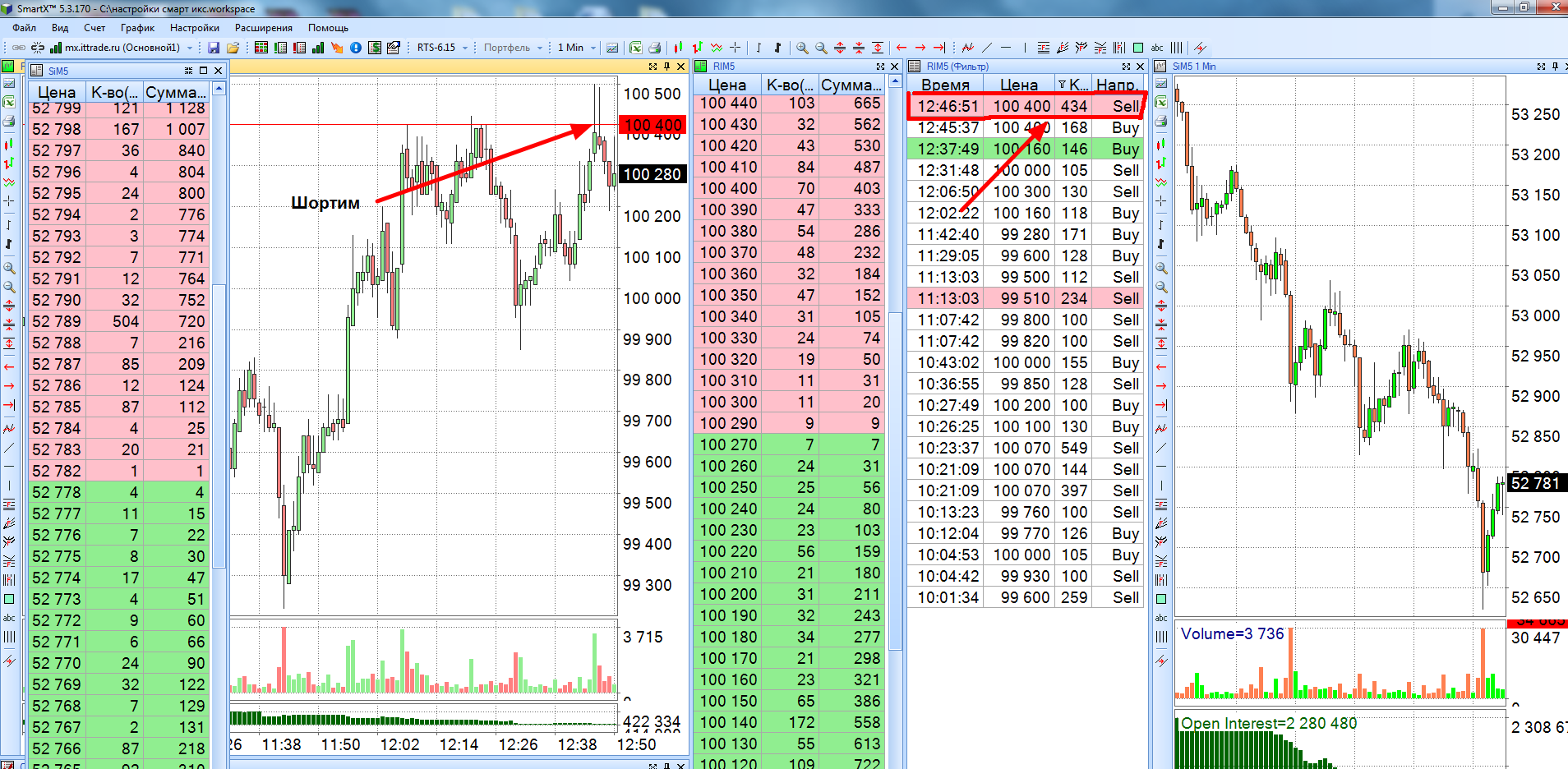This screenshot has width=1568, height=769.
Task: Click the Цена column header in SiM5 panel
Action: (x=57, y=92)
